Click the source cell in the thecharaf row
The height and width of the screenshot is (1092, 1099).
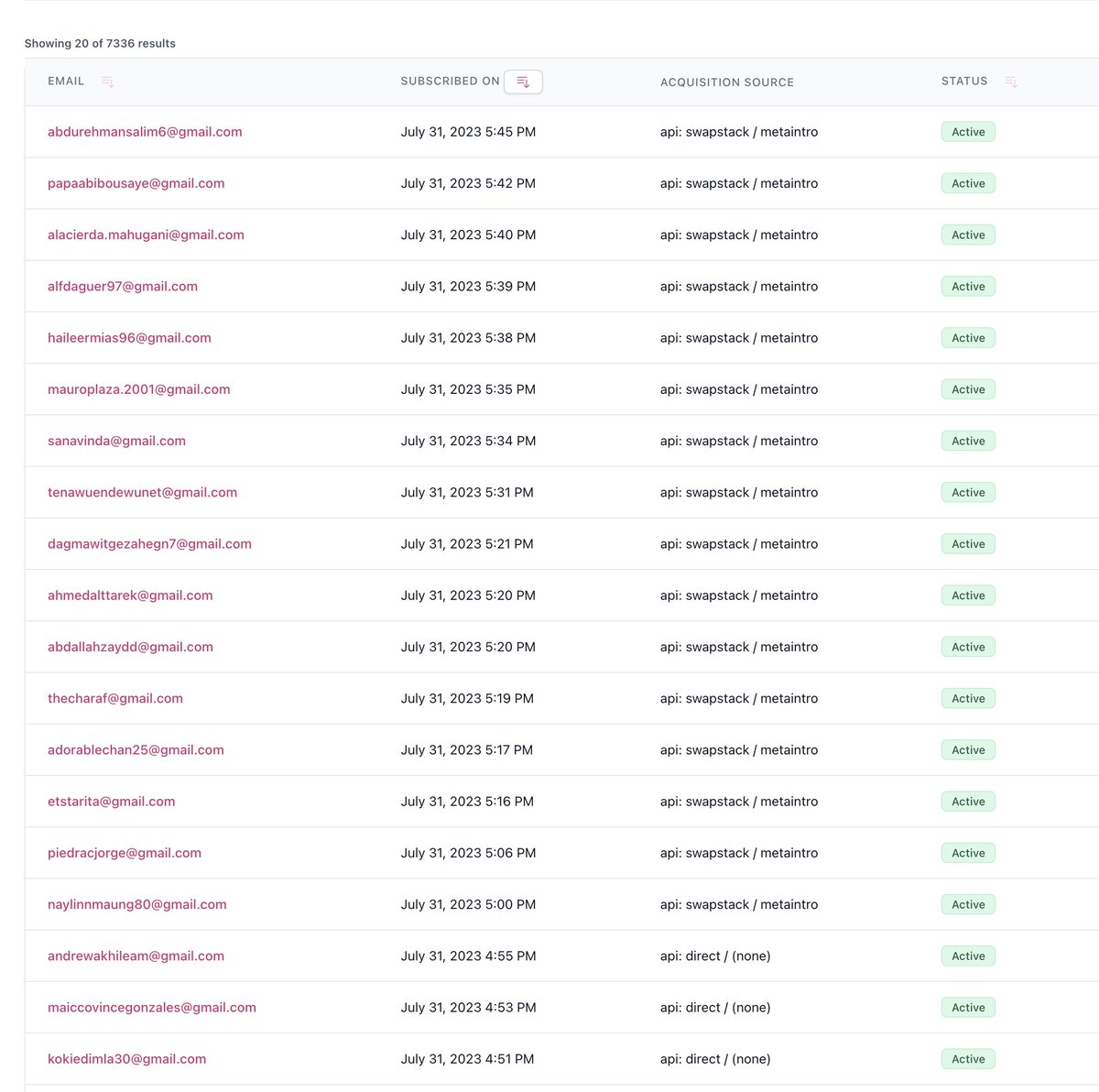click(x=739, y=698)
